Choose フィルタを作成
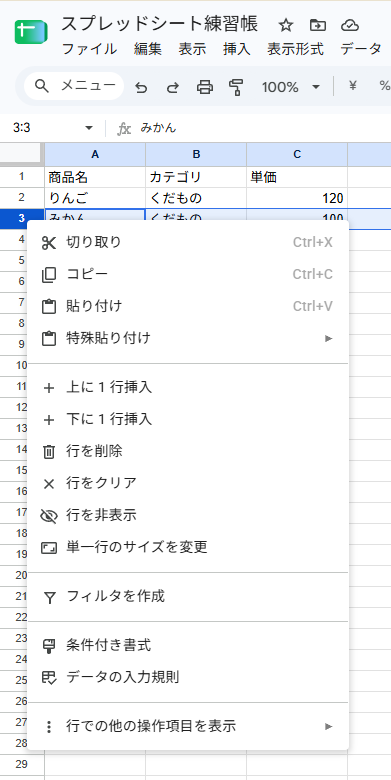 pos(188,596)
